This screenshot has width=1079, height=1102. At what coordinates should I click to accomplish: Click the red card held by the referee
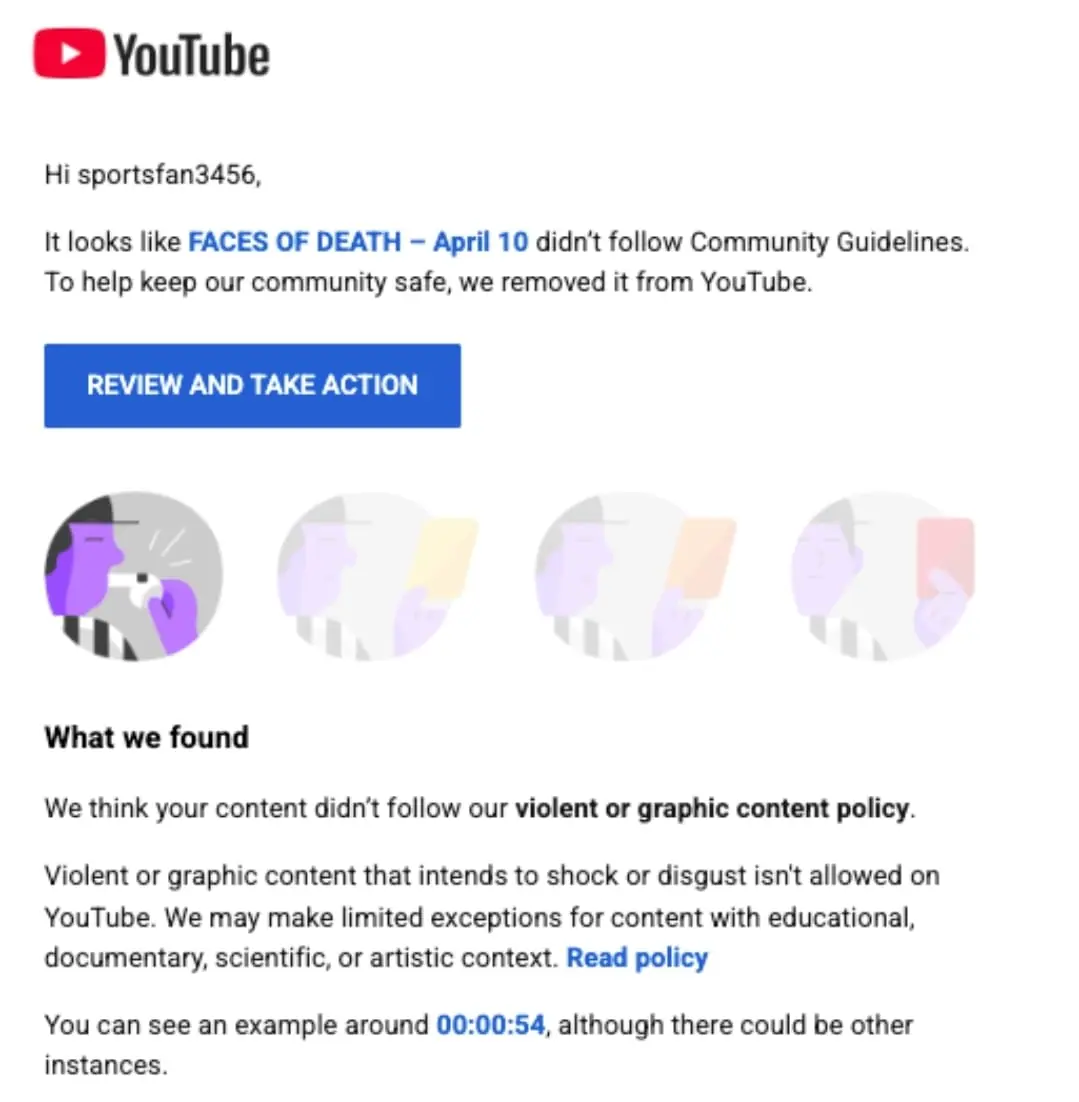[945, 557]
